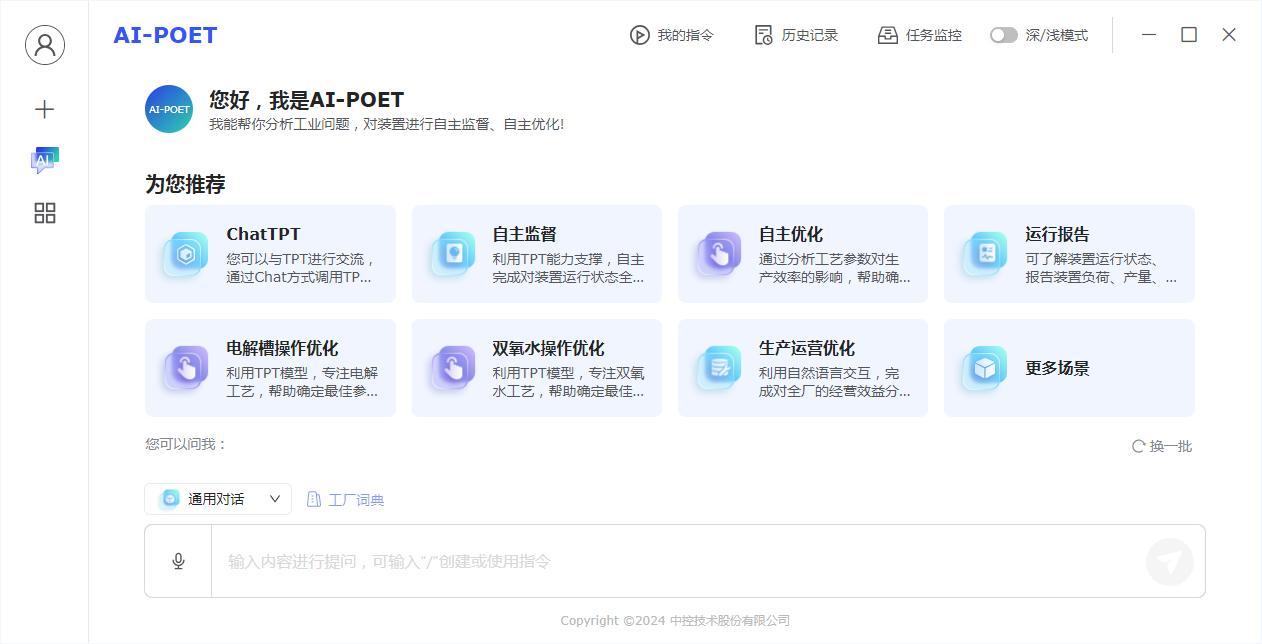This screenshot has width=1262, height=644.
Task: Open the 工厂词典 link
Action: tap(345, 499)
